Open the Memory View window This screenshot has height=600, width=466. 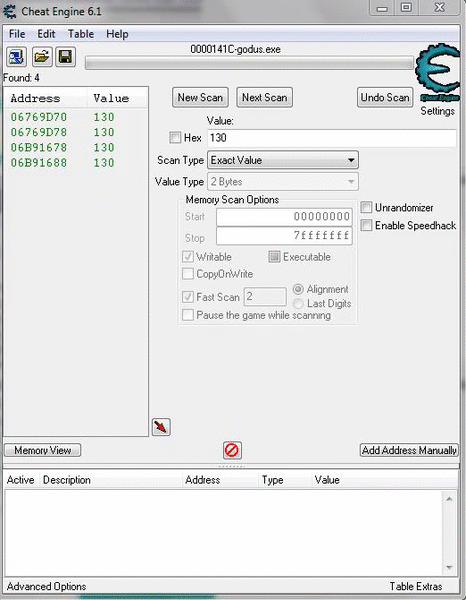point(42,450)
